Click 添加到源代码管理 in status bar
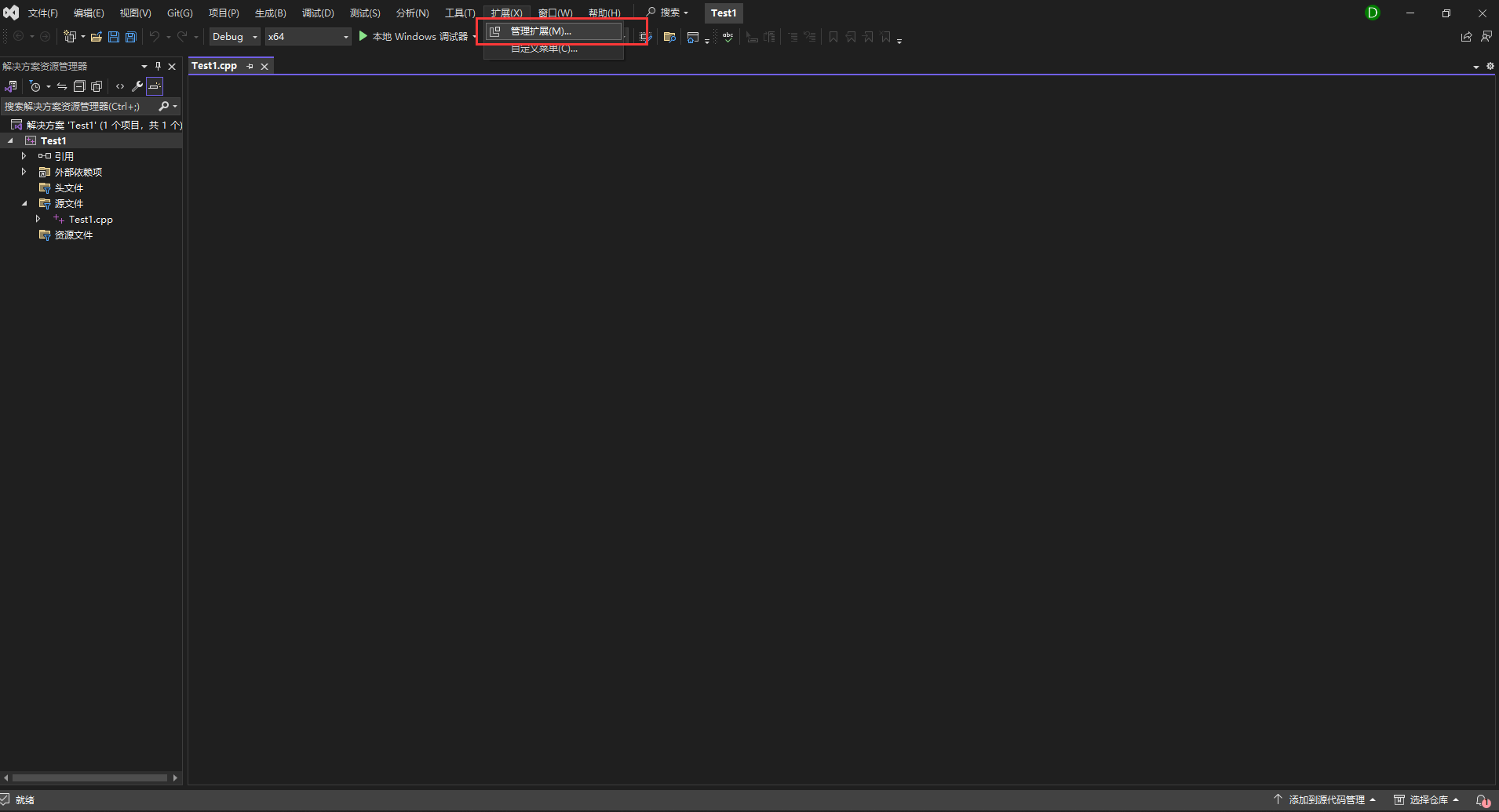1499x812 pixels. point(1326,799)
